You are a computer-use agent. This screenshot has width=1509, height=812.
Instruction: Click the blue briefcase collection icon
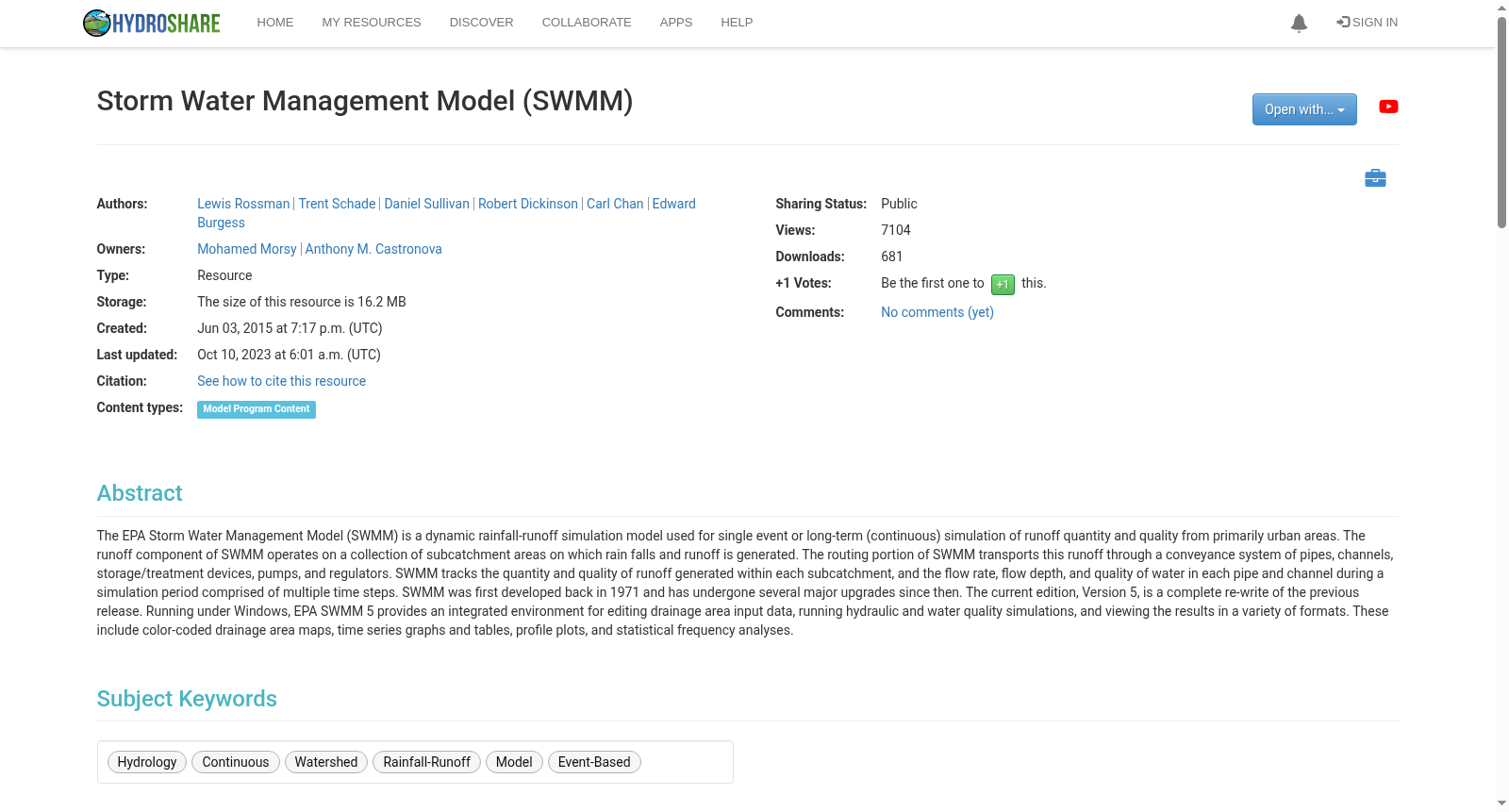tap(1375, 178)
